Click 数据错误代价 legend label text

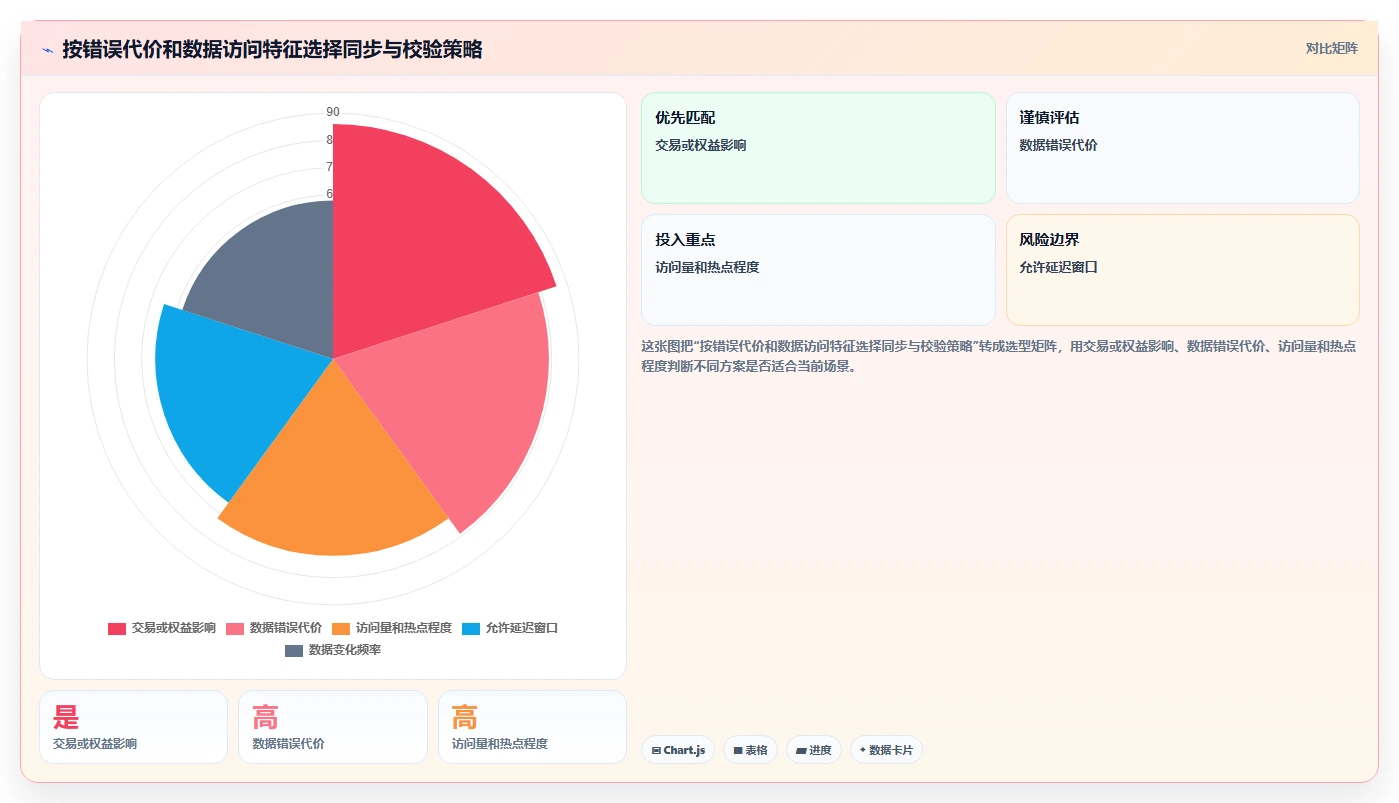pos(286,628)
